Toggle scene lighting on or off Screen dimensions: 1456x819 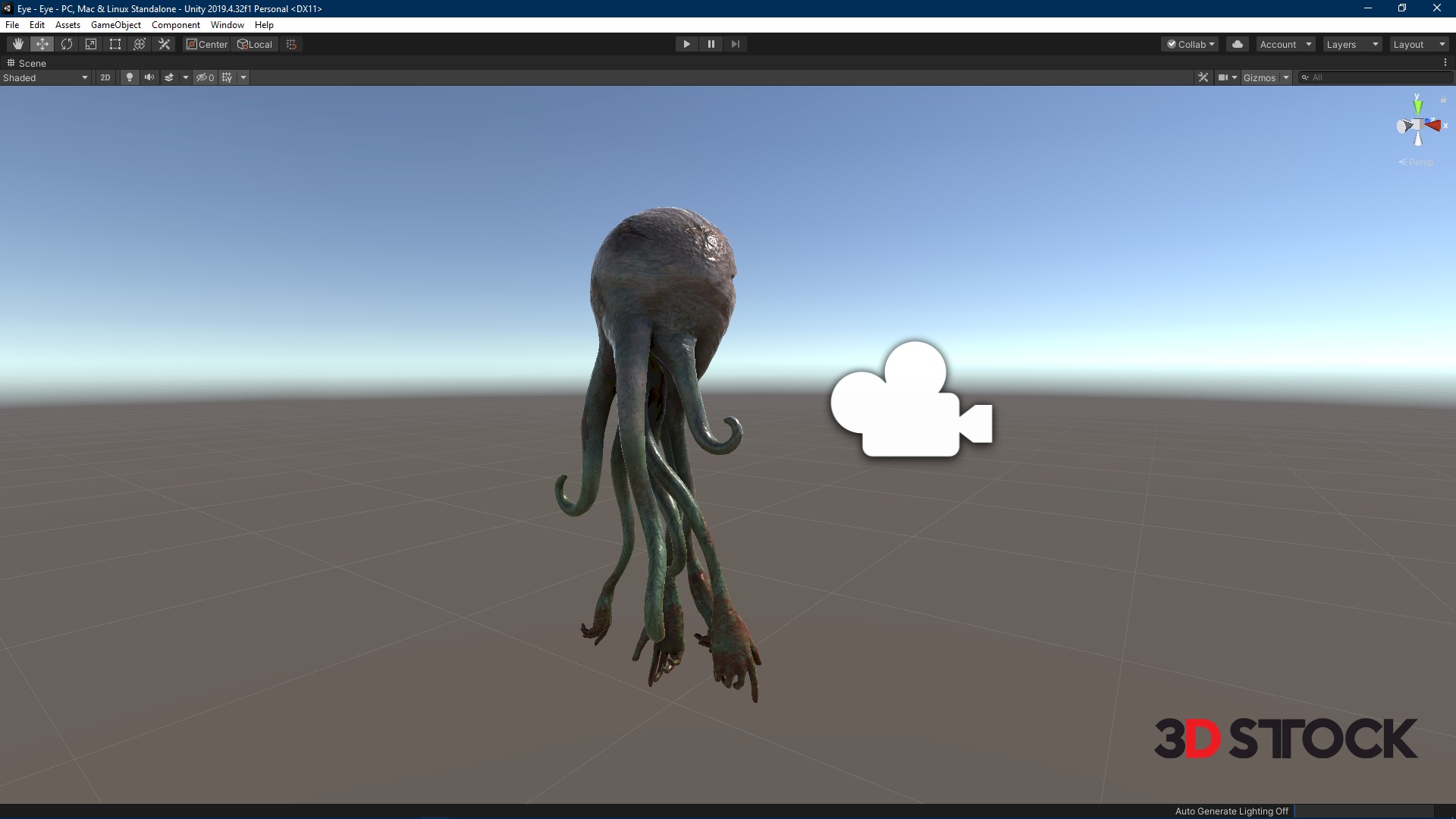click(130, 77)
